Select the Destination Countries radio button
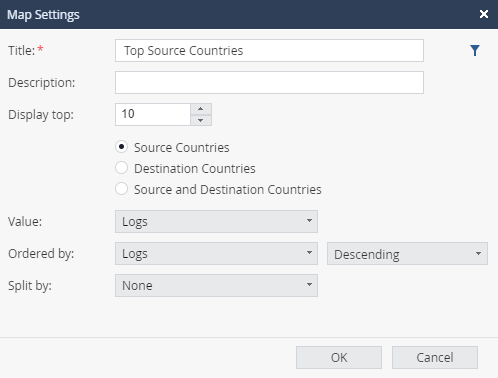 (x=121, y=168)
